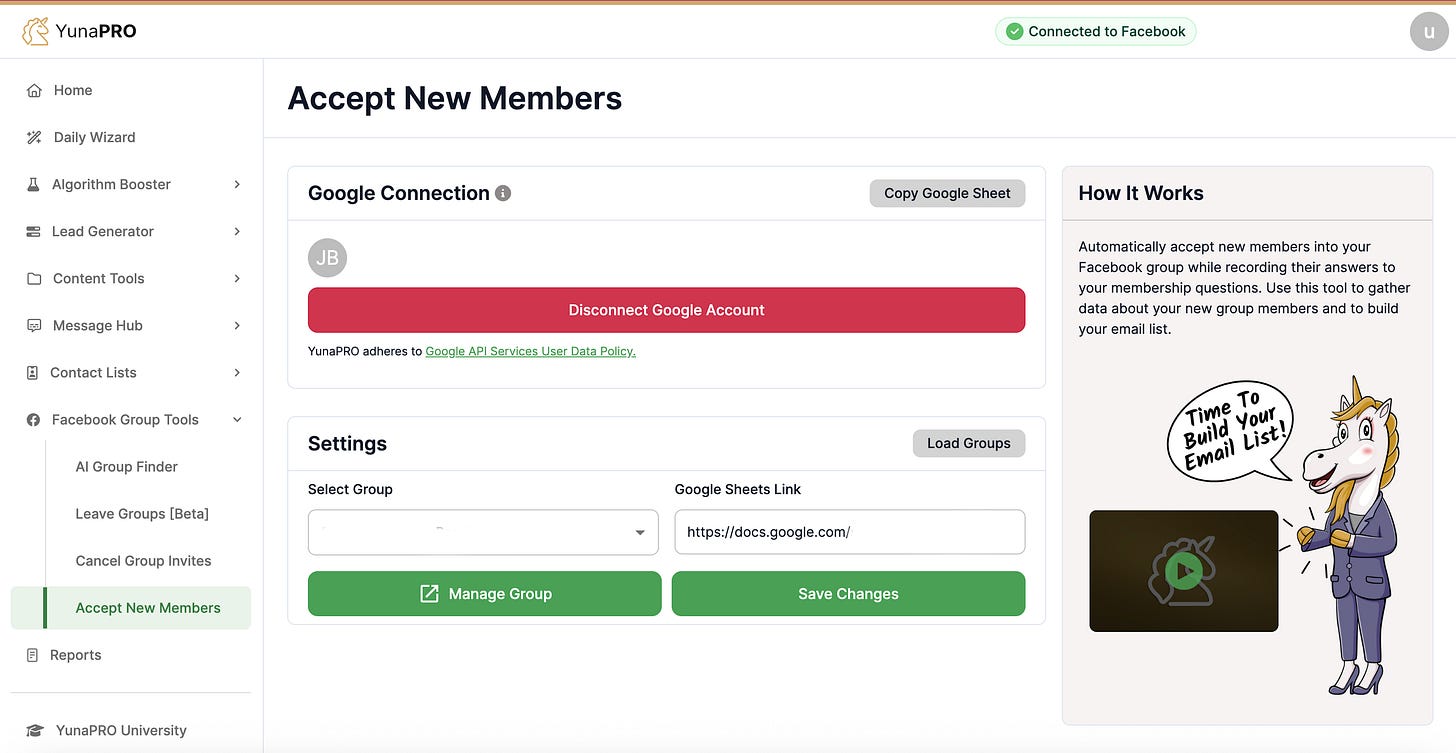Play the How It Works video
Screen dimensions: 1456x753
point(1184,571)
